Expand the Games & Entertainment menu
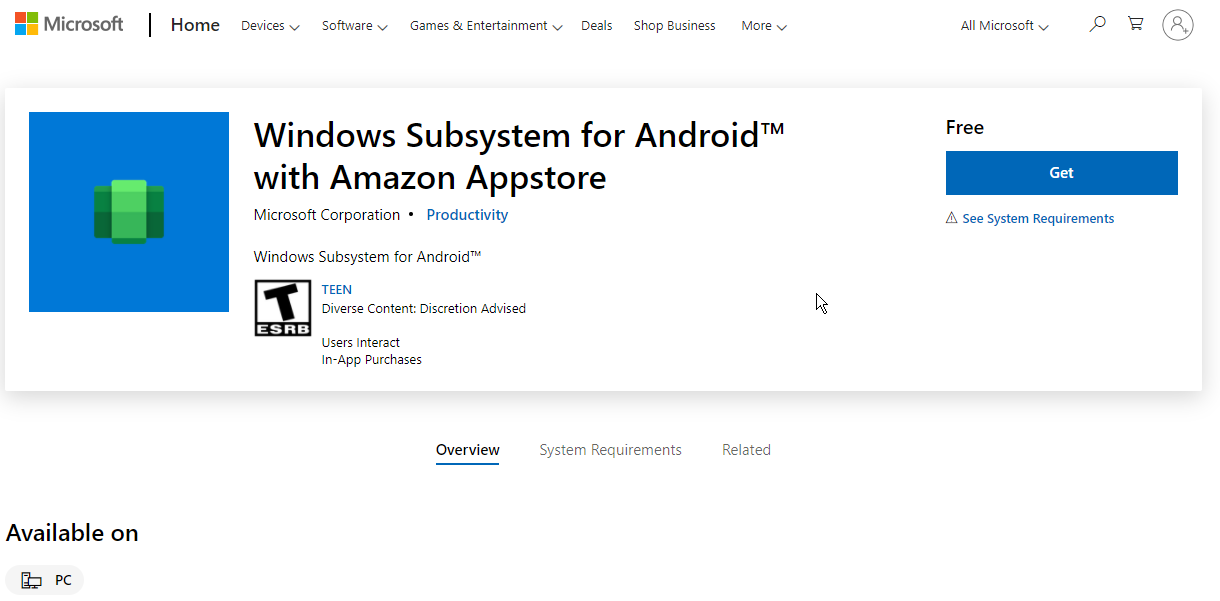The image size is (1220, 601). 486,26
